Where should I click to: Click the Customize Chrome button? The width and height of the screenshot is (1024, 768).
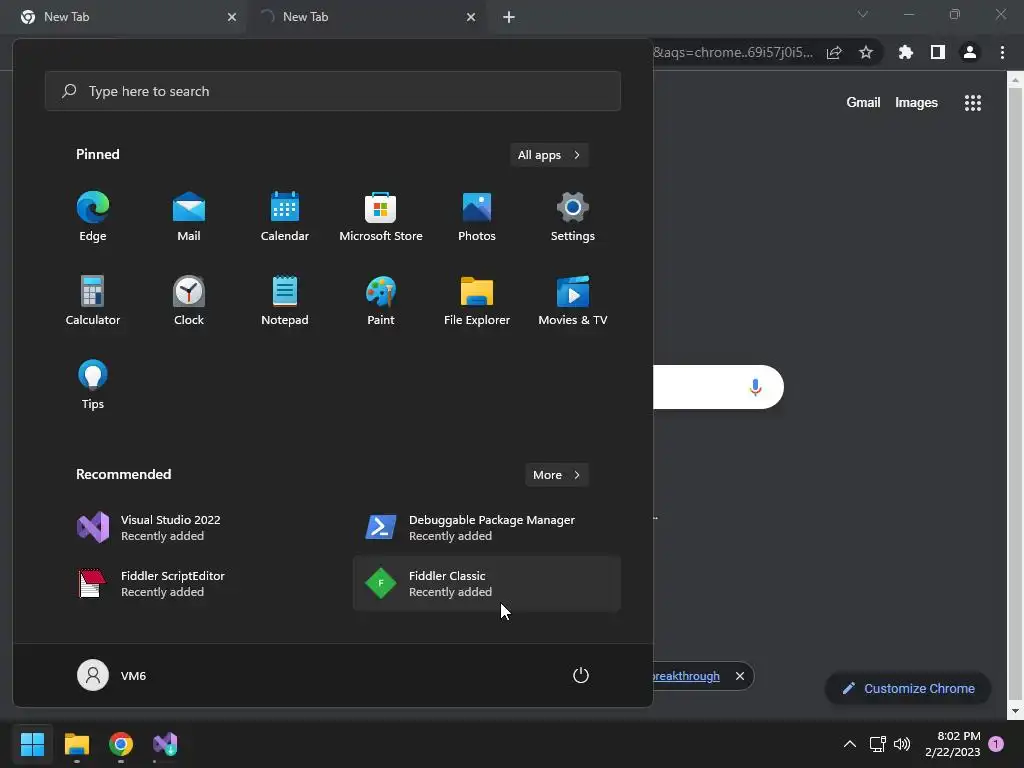click(908, 688)
